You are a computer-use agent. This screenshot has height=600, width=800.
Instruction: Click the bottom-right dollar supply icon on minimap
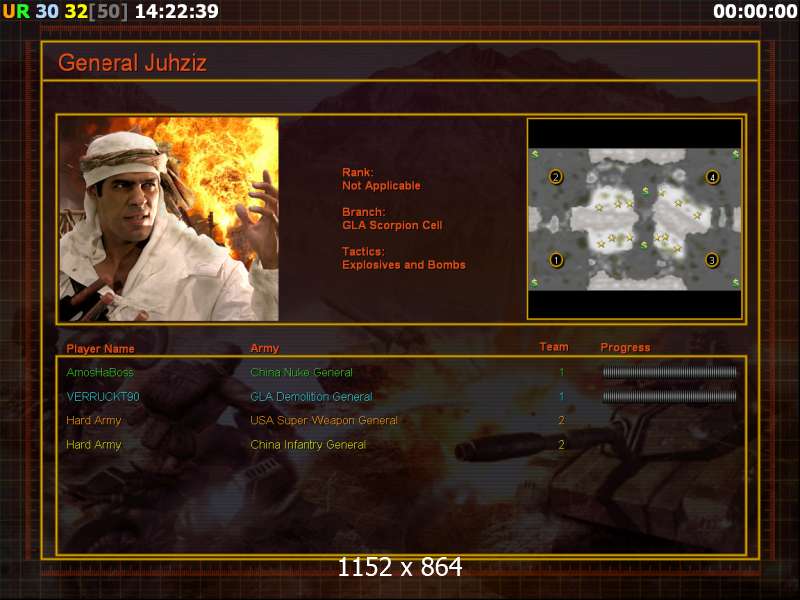point(736,282)
